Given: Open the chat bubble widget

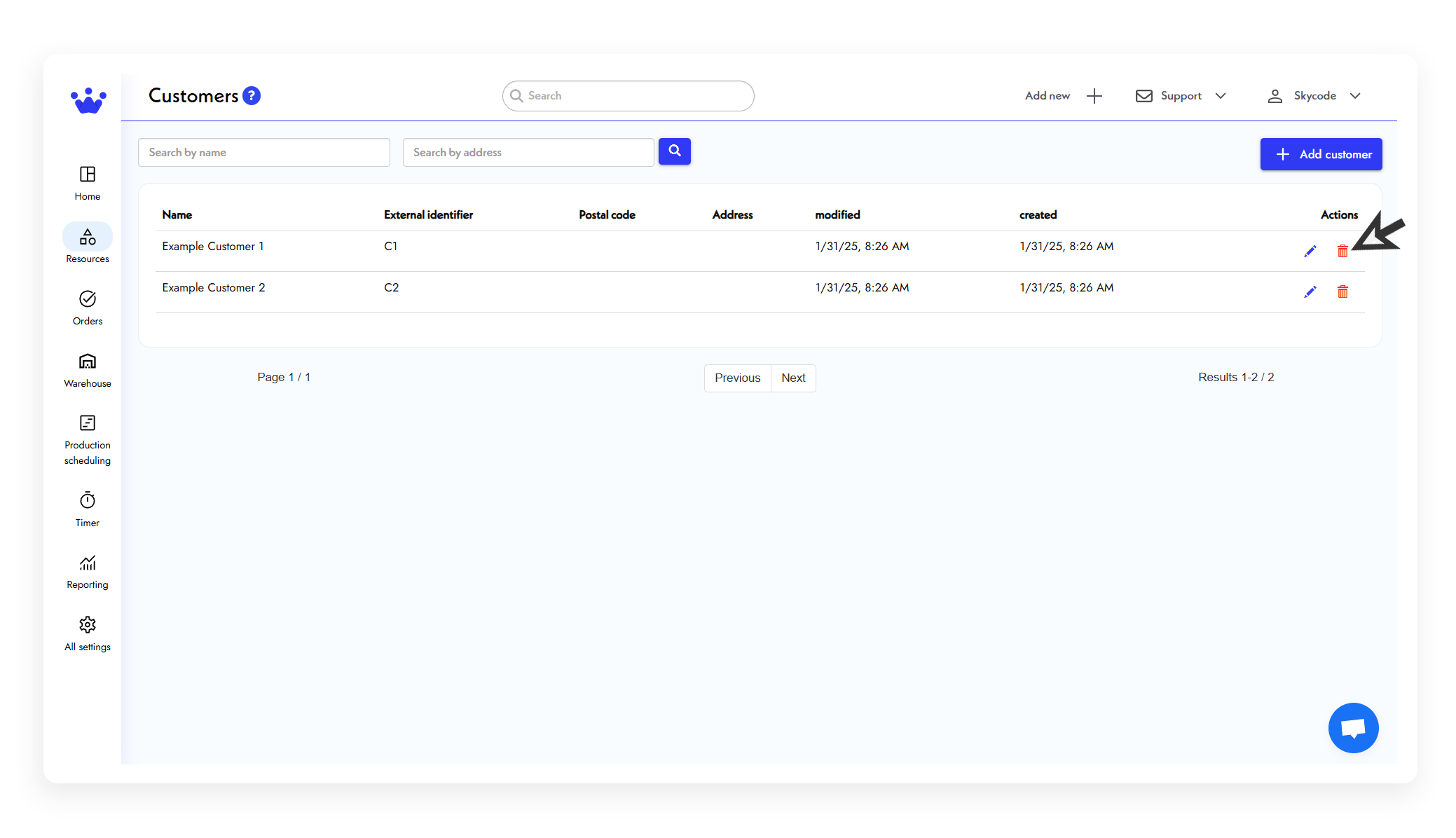Looking at the screenshot, I should click(1354, 728).
